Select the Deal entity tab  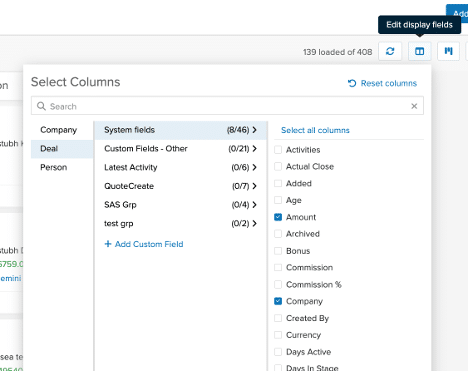(62, 148)
